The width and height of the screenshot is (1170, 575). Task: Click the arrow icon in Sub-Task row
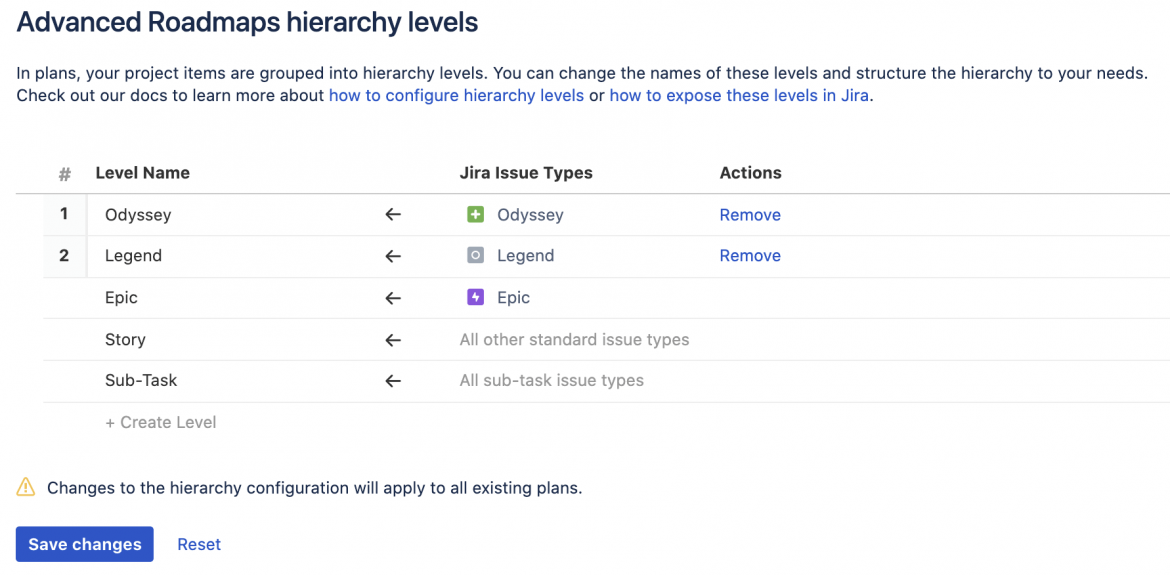click(393, 381)
